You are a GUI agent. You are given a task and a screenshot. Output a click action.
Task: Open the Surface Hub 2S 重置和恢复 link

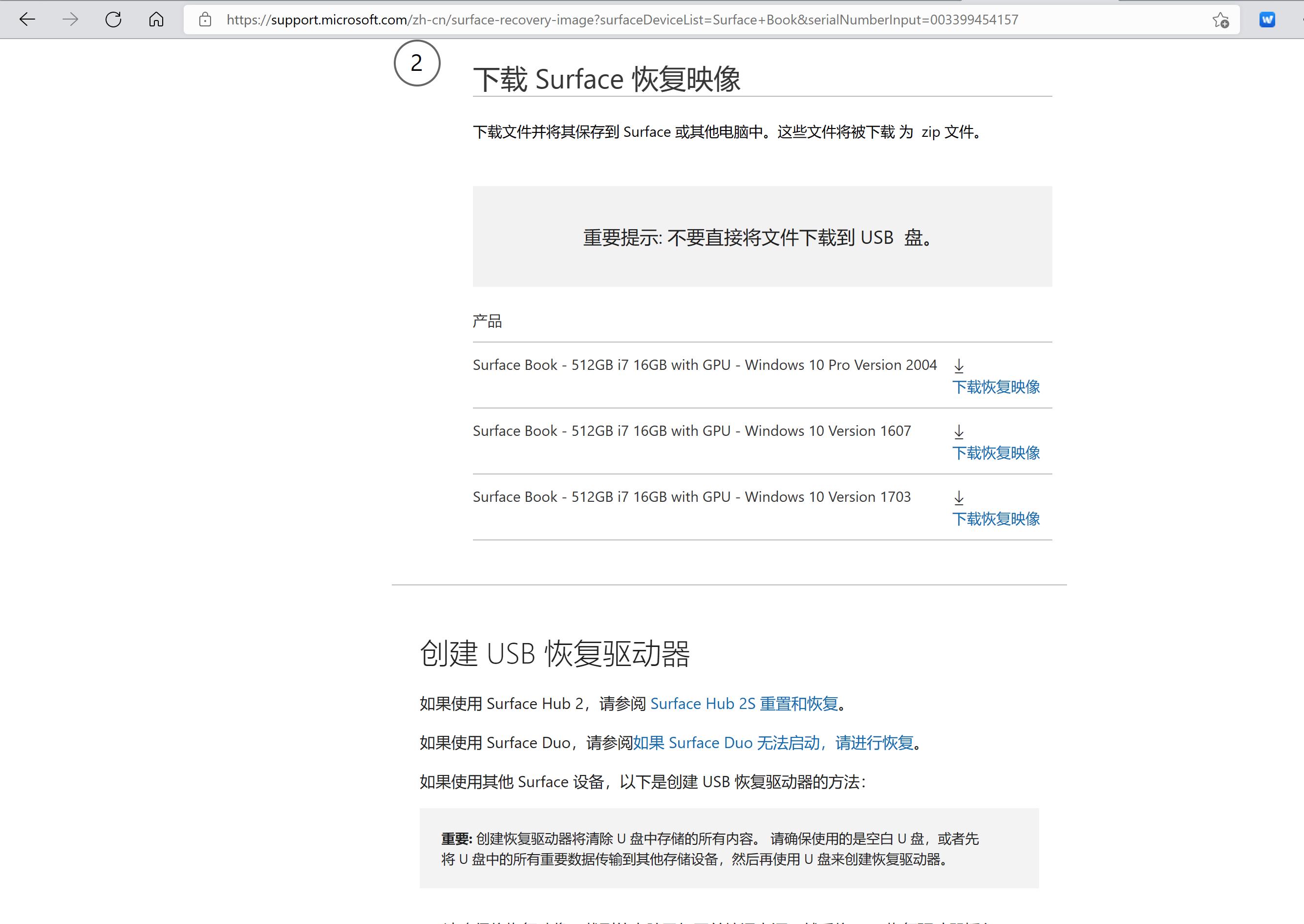point(745,703)
